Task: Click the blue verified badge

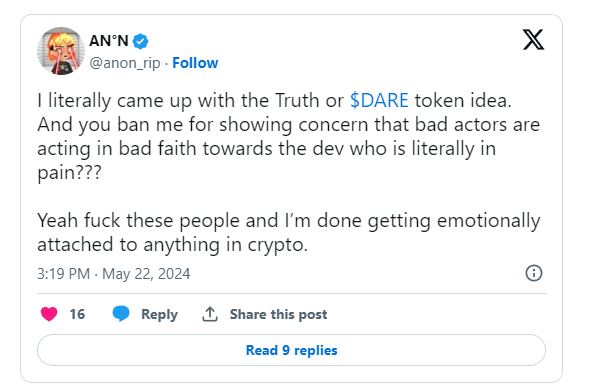Action: point(141,41)
